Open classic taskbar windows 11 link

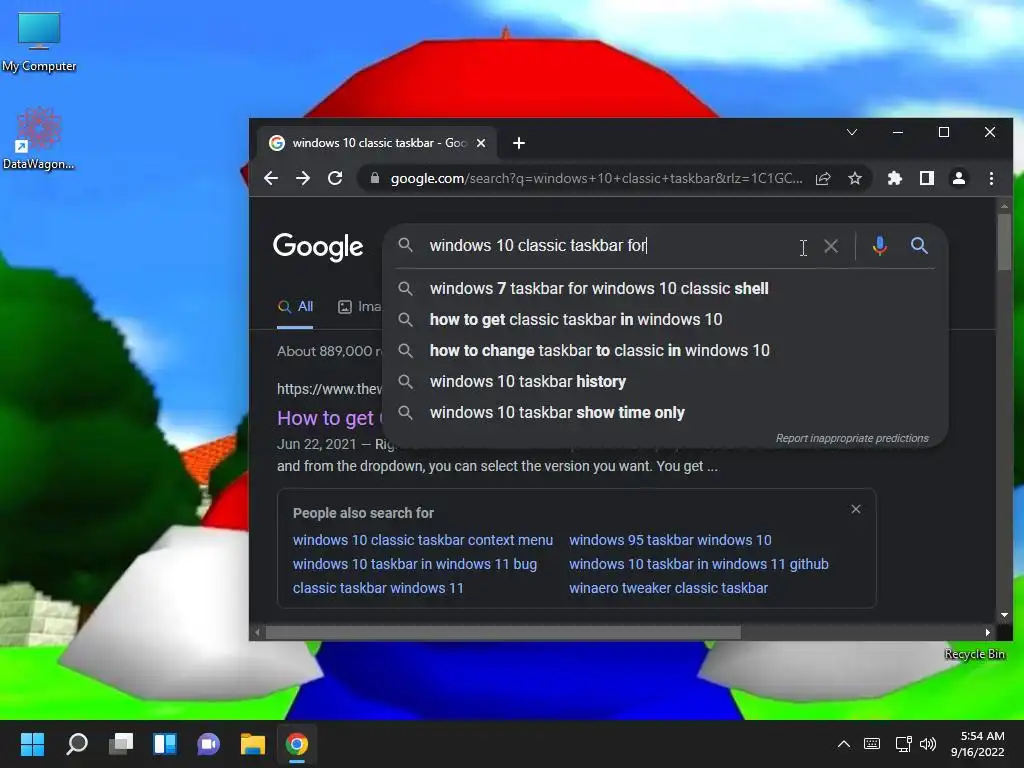378,588
